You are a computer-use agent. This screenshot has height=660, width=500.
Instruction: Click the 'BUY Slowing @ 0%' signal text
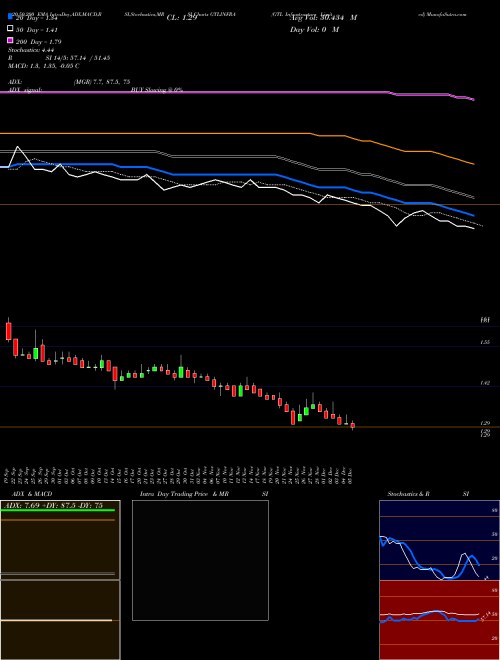click(157, 90)
